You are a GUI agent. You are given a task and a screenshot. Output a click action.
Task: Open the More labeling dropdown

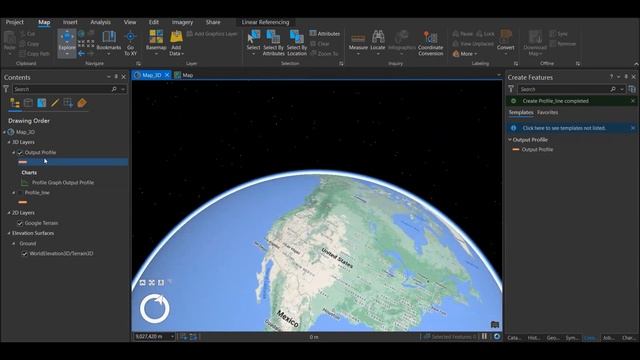pyautogui.click(x=464, y=54)
